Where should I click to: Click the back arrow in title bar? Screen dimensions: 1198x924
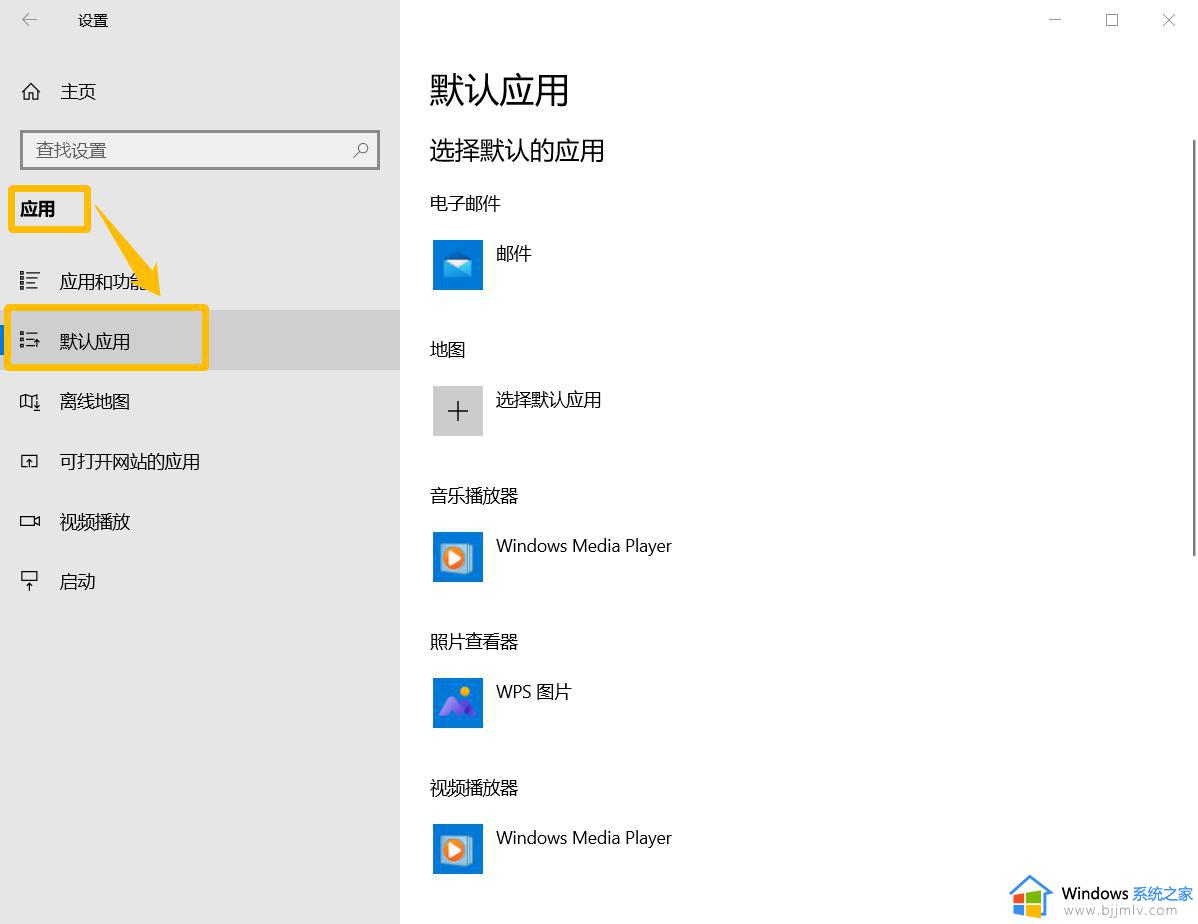30,20
